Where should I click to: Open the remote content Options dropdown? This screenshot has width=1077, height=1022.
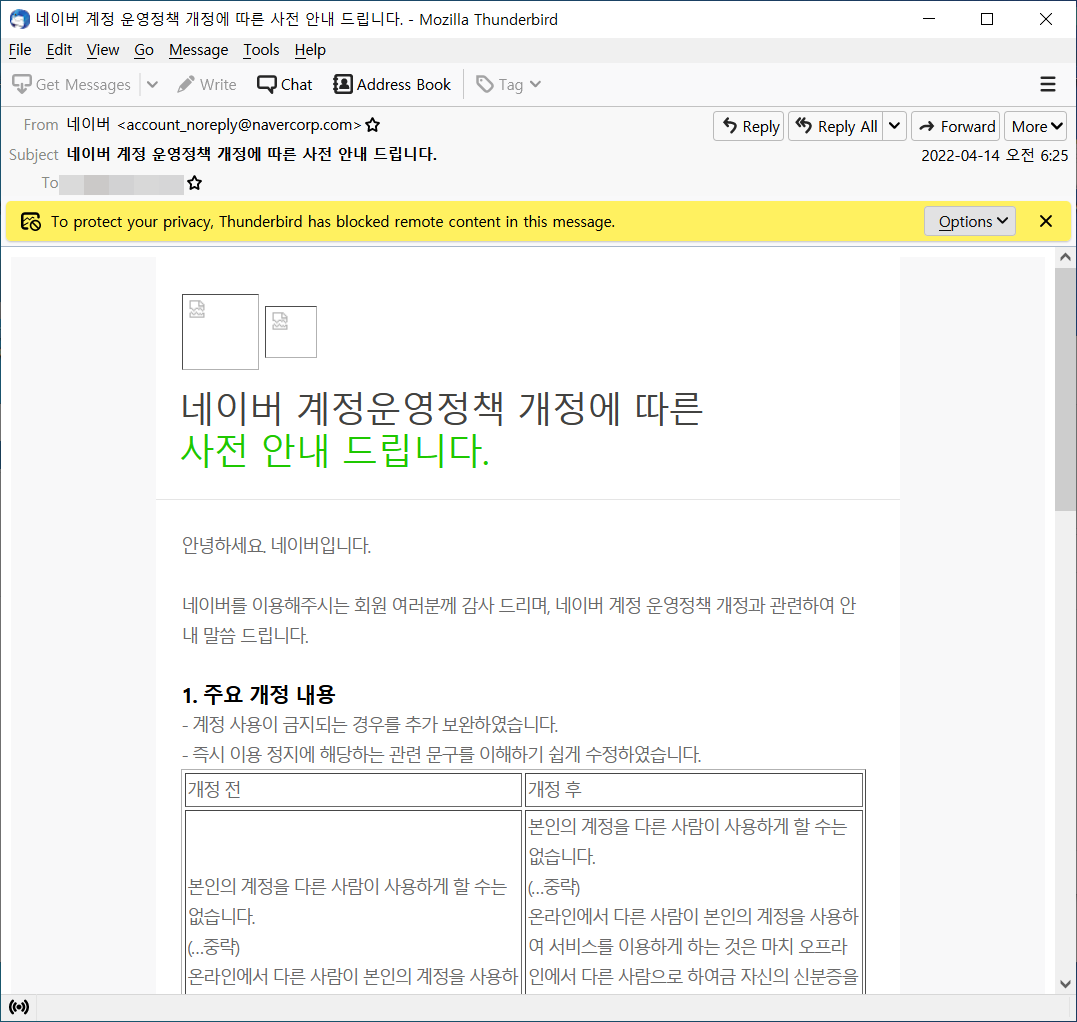(x=970, y=221)
